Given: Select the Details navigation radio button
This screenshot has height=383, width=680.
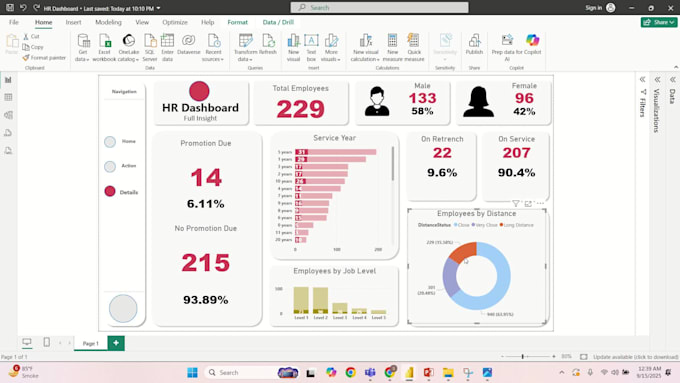Looking at the screenshot, I should [110, 191].
